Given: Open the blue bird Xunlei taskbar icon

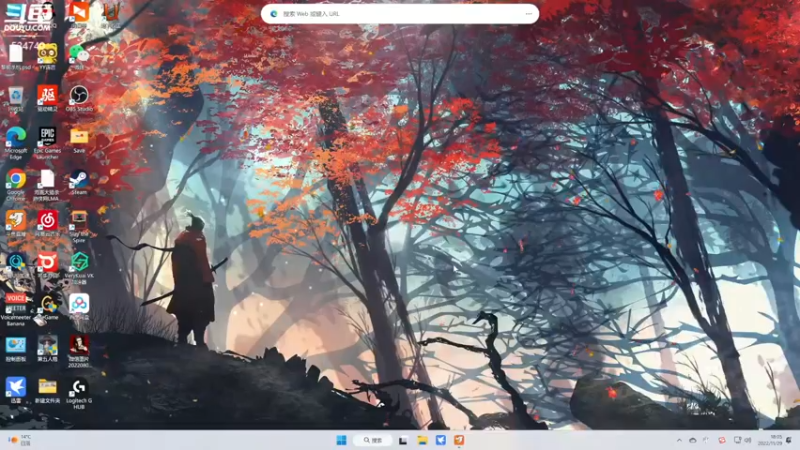Looking at the screenshot, I should click(441, 440).
